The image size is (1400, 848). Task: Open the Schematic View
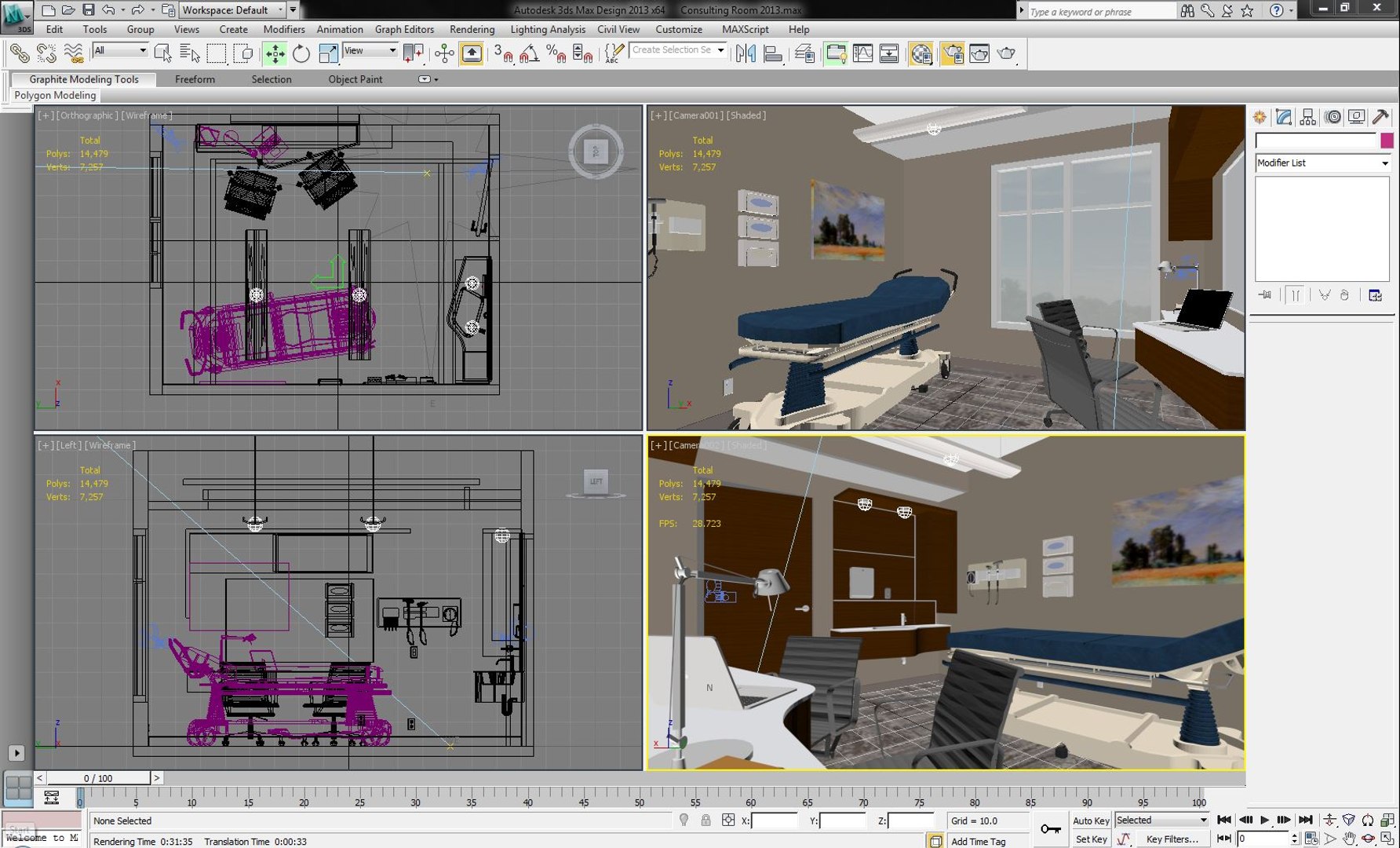tap(889, 53)
